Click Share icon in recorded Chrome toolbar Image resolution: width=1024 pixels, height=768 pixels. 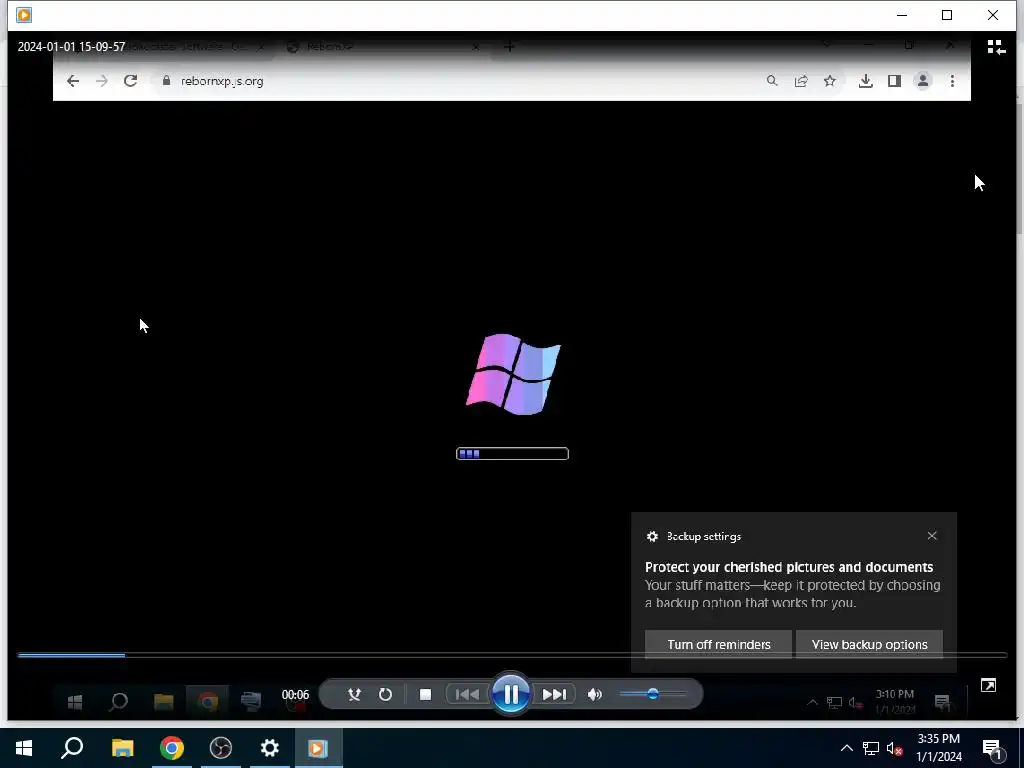[801, 81]
